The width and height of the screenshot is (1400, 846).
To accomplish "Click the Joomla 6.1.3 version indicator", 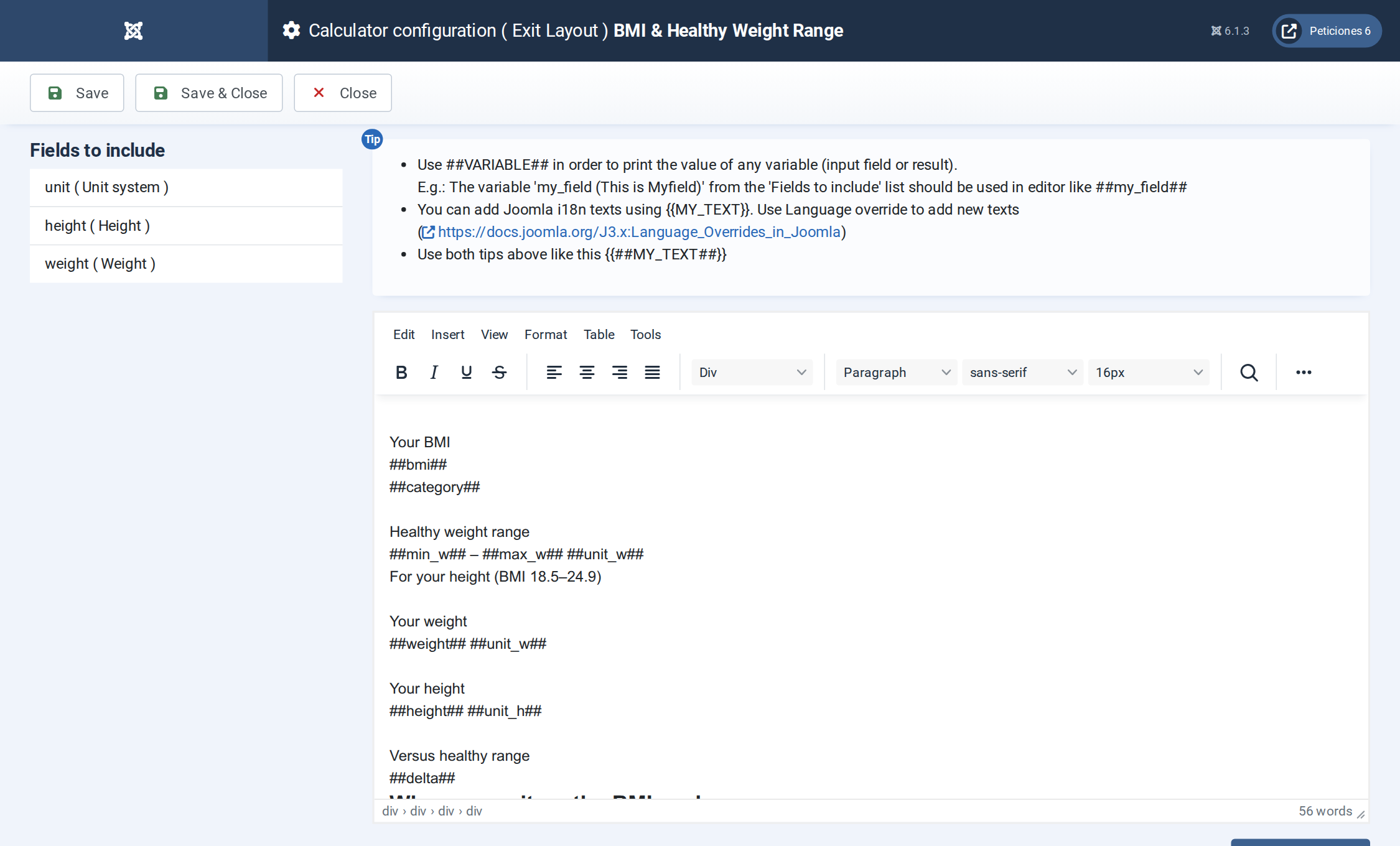I will 1230,30.
